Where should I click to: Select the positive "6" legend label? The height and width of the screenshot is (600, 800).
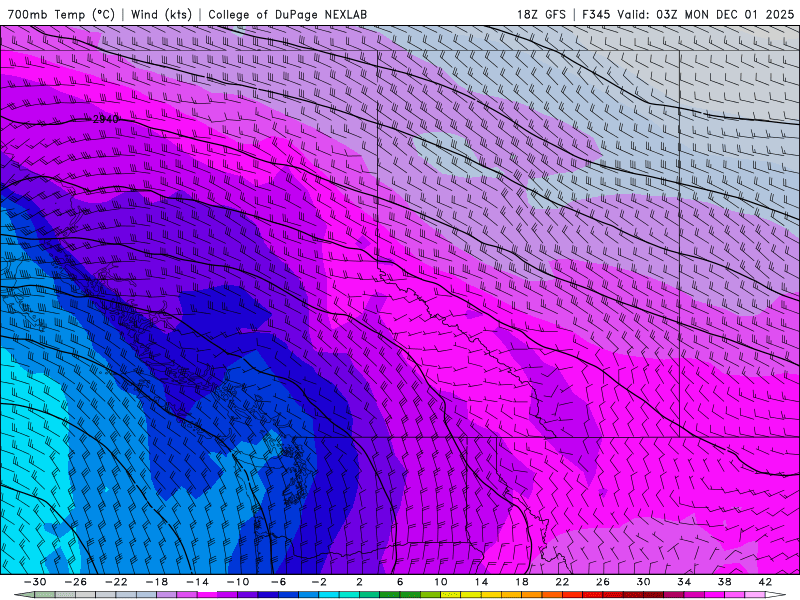(399, 582)
